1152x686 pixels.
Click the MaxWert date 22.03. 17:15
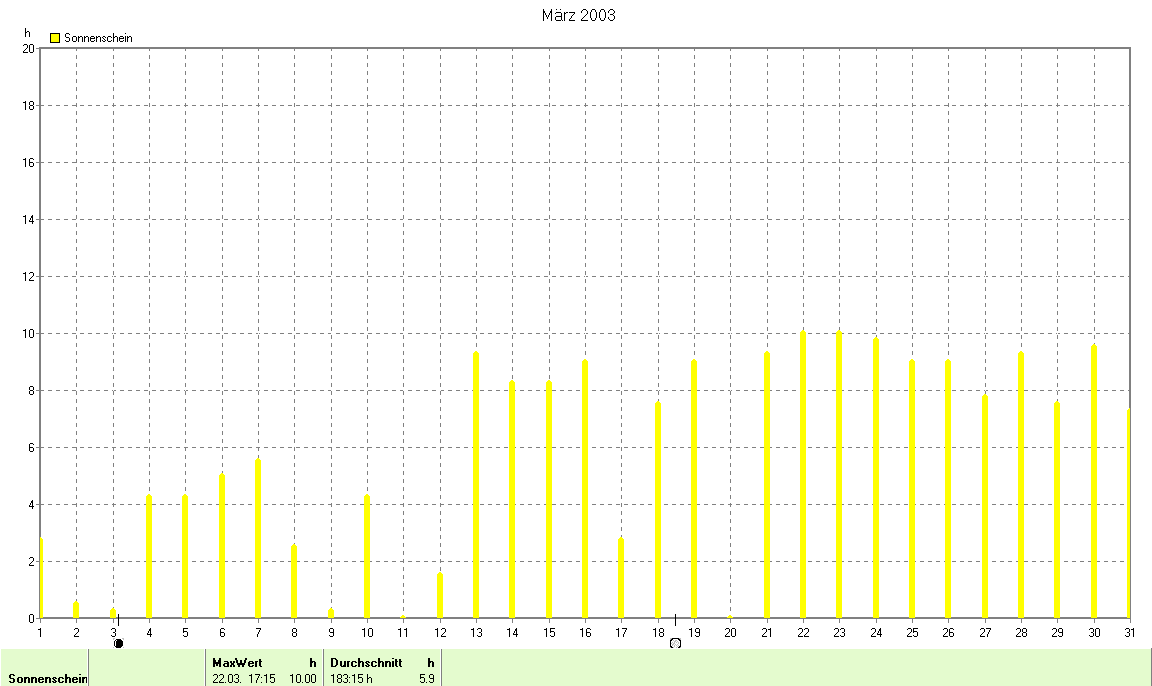pyautogui.click(x=244, y=679)
